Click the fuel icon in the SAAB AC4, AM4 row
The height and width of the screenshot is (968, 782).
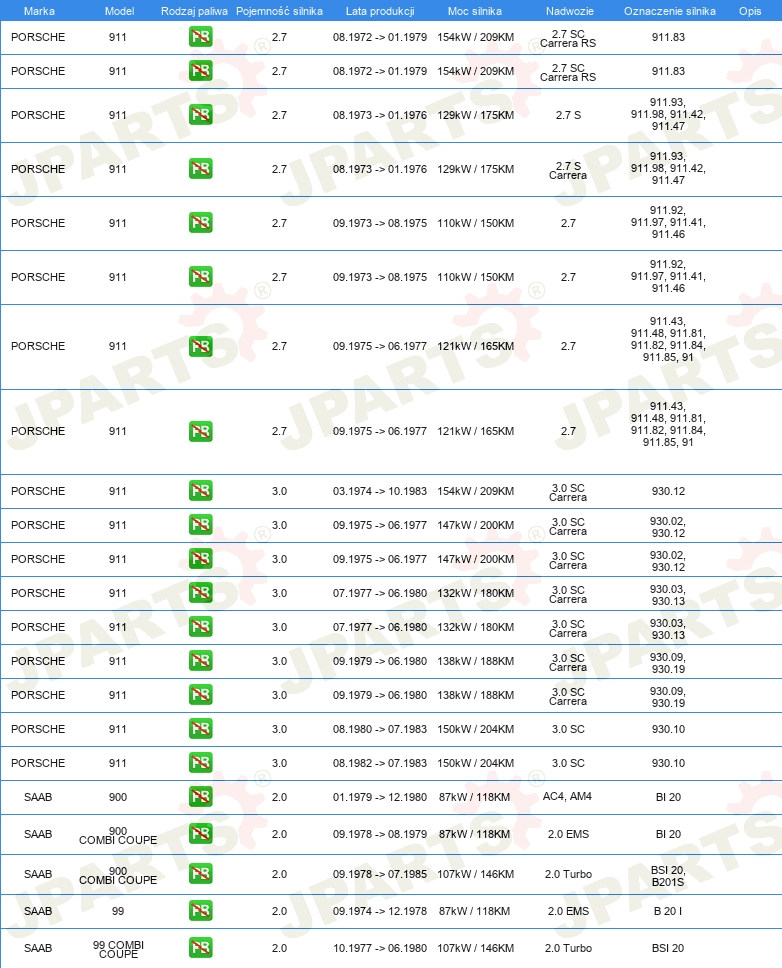pos(201,796)
